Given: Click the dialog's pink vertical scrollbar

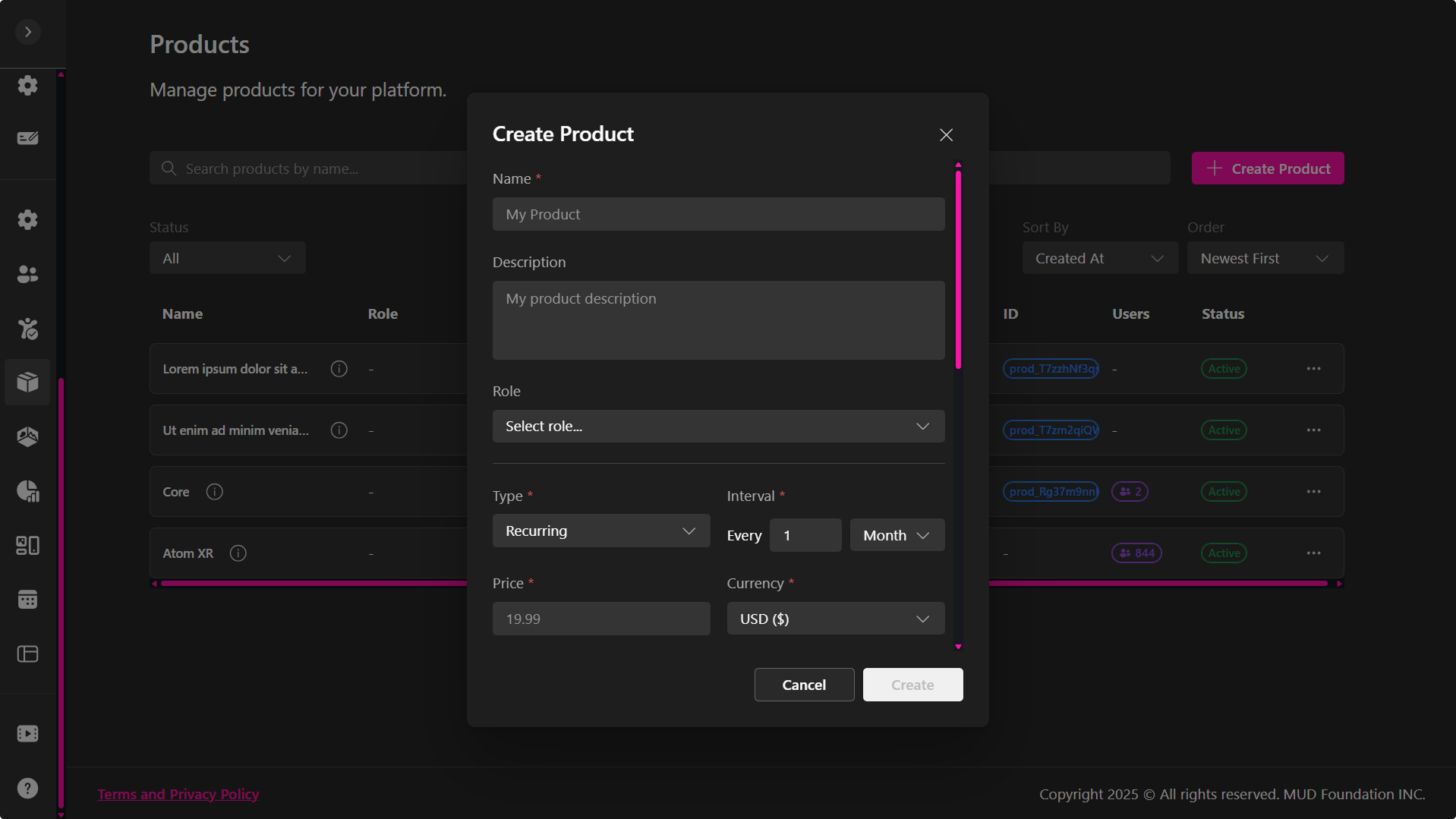Looking at the screenshot, I should pyautogui.click(x=958, y=270).
